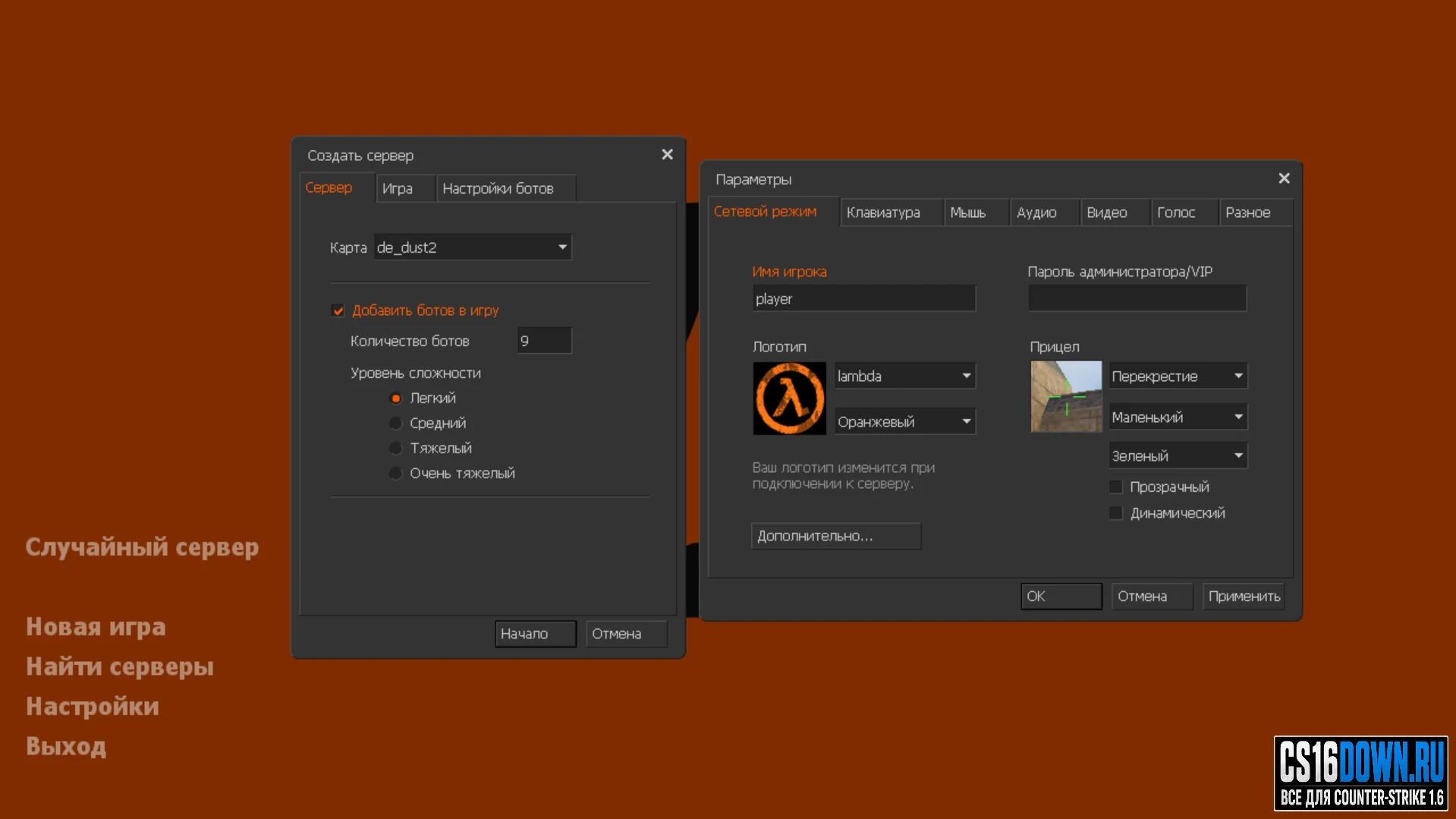Select the Сервер tab

337,187
